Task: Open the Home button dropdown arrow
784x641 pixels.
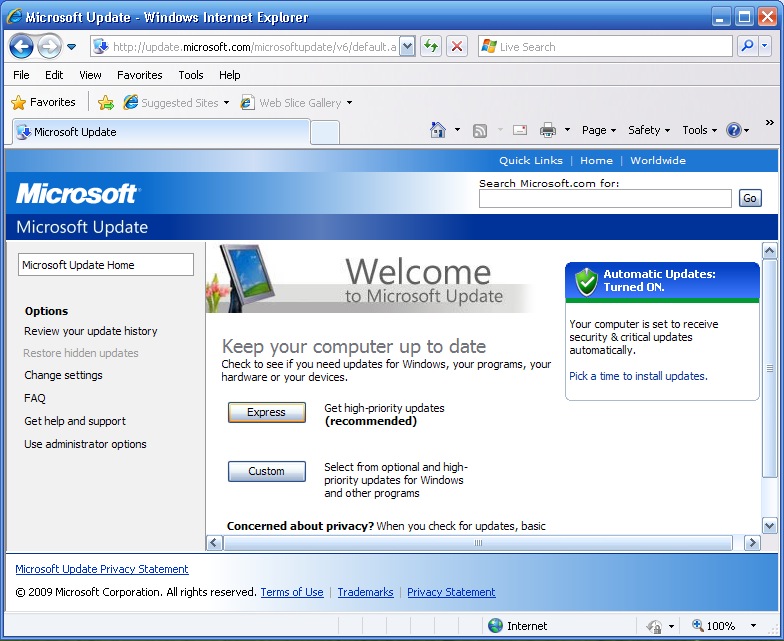Action: point(457,130)
